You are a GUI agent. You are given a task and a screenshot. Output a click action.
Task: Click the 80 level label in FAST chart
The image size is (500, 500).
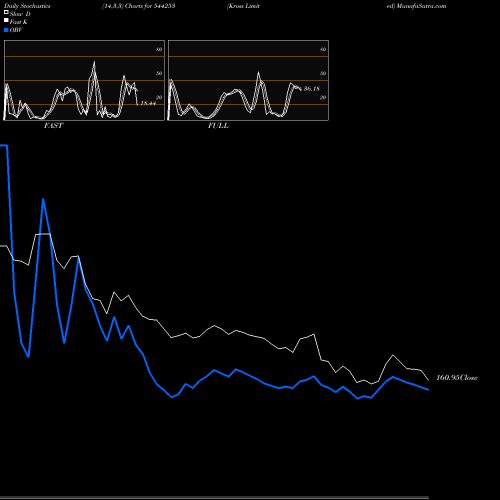(x=159, y=49)
